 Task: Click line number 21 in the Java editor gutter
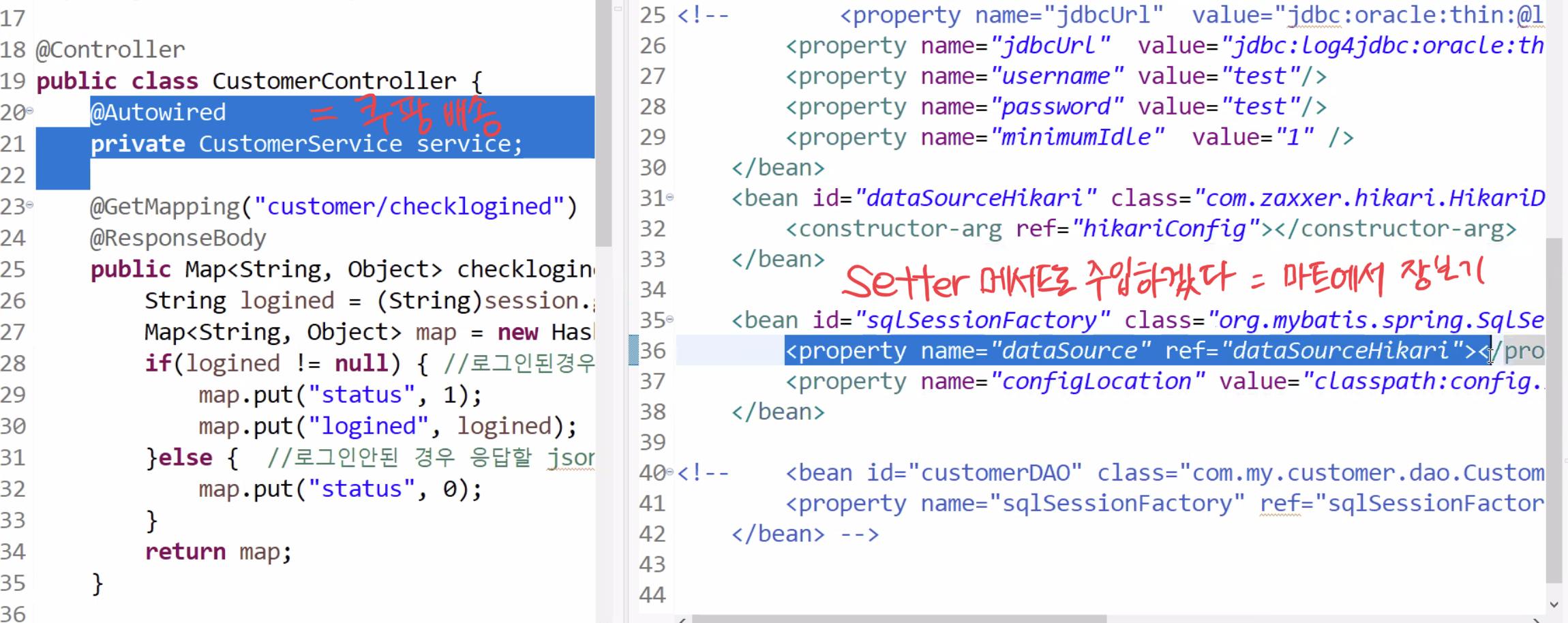coord(13,144)
